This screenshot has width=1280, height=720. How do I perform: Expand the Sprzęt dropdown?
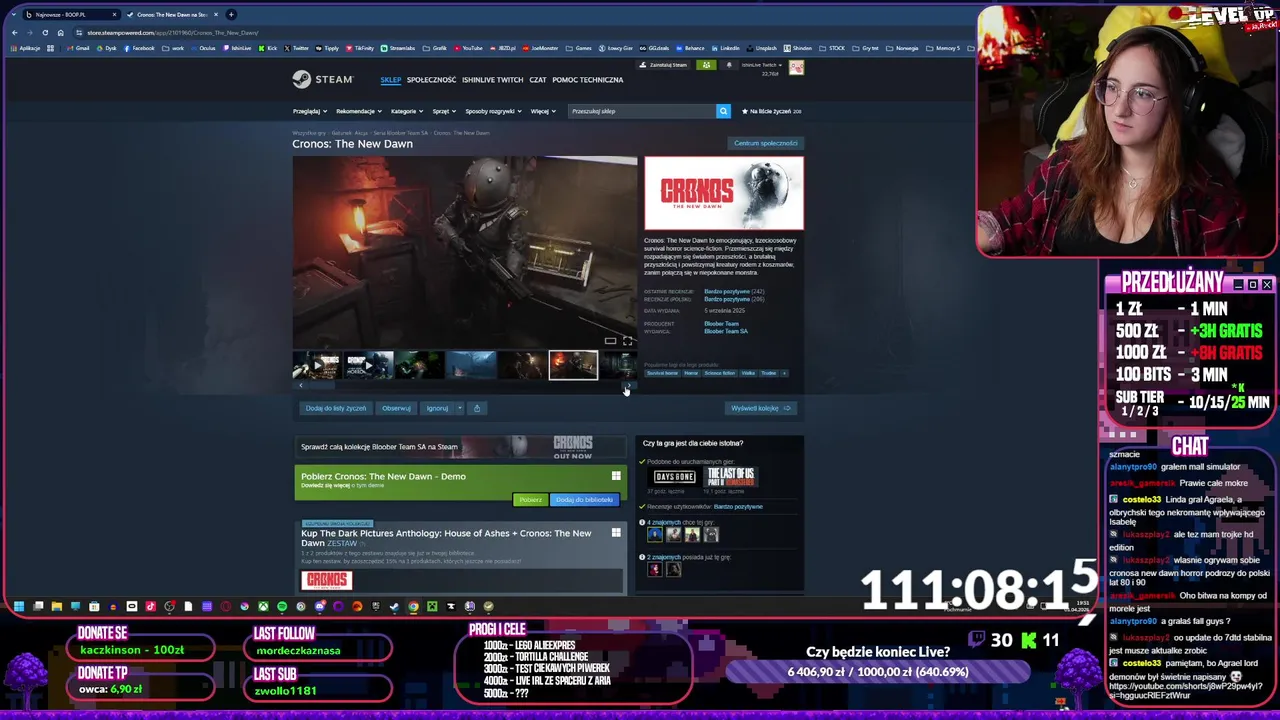point(444,111)
